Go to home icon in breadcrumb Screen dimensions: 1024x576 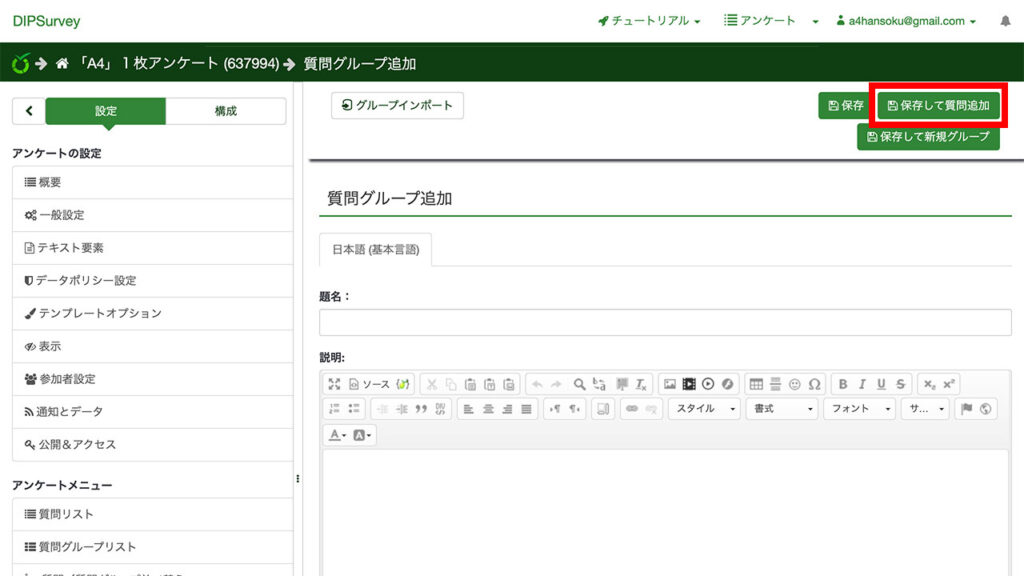62,63
